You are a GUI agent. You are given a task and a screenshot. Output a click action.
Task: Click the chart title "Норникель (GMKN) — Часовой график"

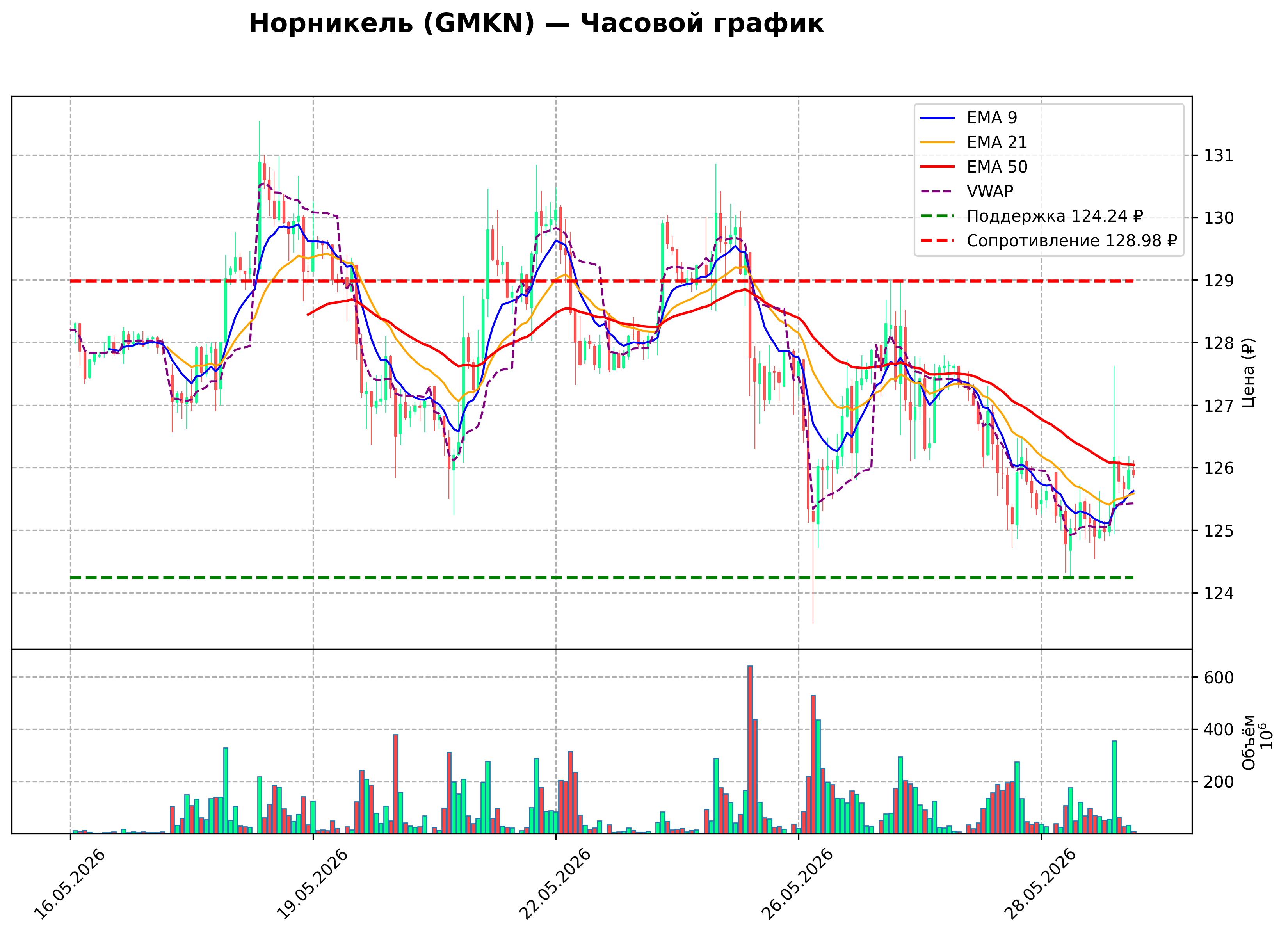[536, 24]
